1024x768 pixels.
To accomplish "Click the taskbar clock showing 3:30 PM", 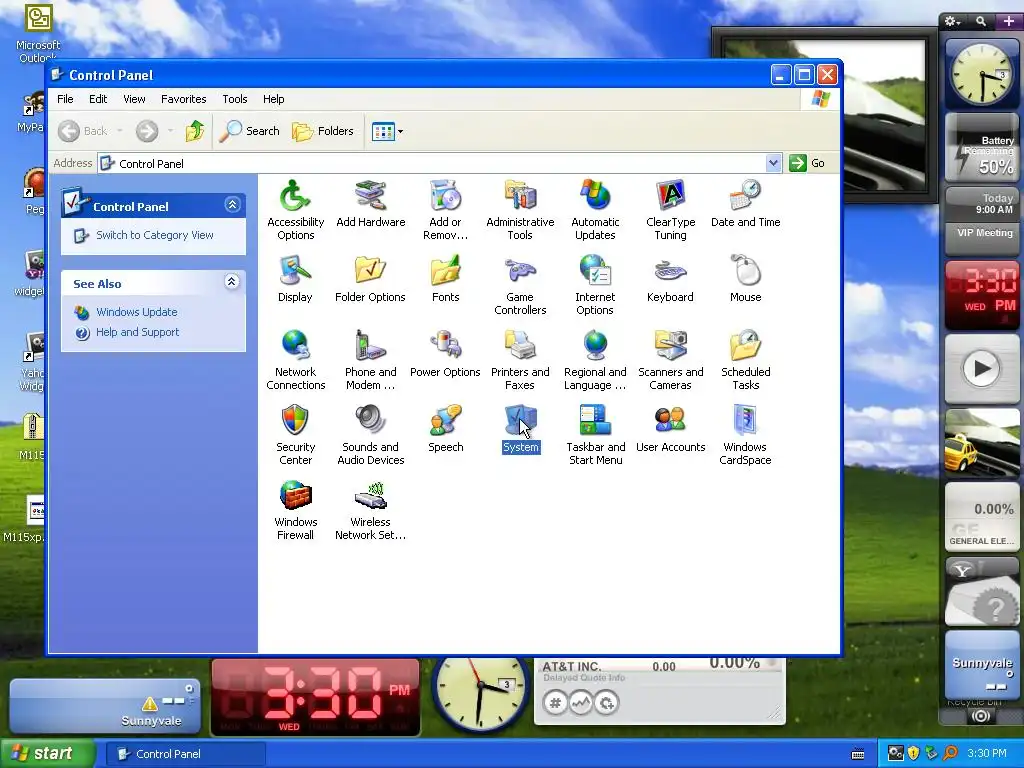I will tap(987, 754).
